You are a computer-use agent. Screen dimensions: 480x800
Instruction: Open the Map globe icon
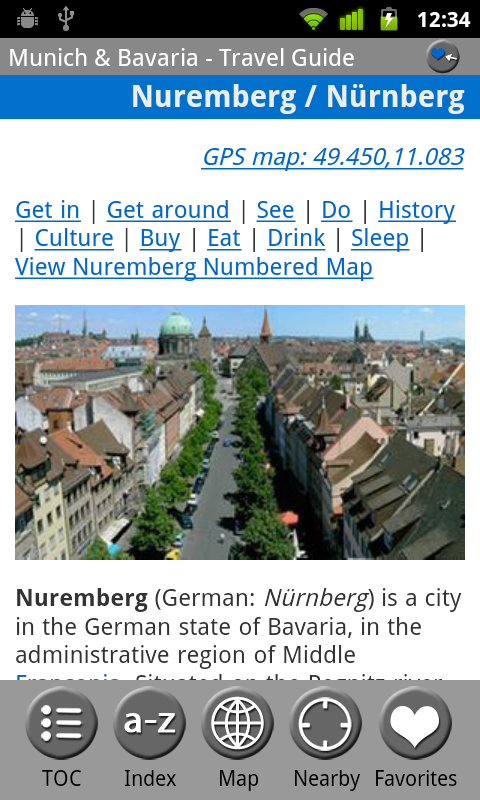238,722
